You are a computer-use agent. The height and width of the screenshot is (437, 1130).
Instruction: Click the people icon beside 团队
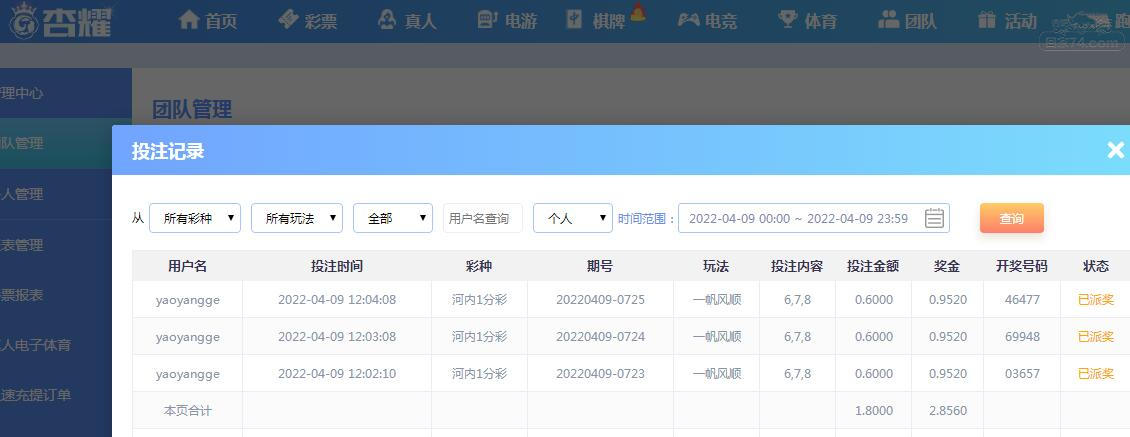pyautogui.click(x=889, y=19)
